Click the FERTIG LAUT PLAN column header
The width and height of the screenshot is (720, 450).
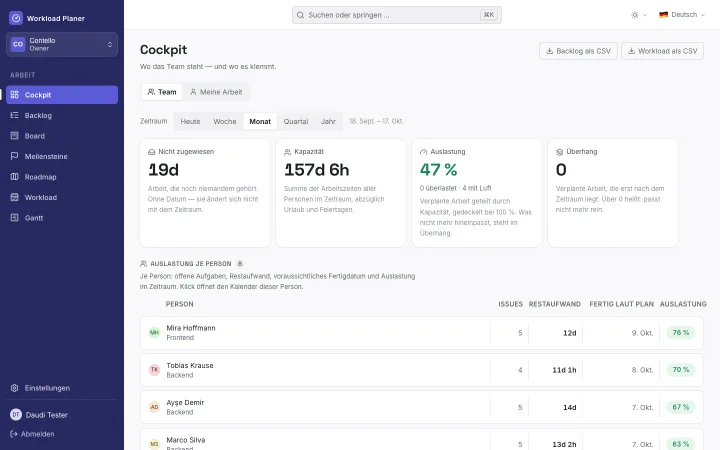[621, 304]
